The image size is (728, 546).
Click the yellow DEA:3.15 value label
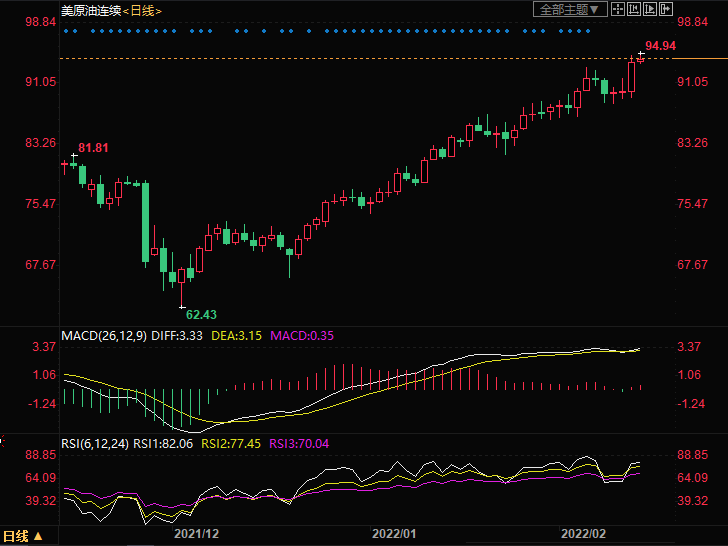click(236, 336)
